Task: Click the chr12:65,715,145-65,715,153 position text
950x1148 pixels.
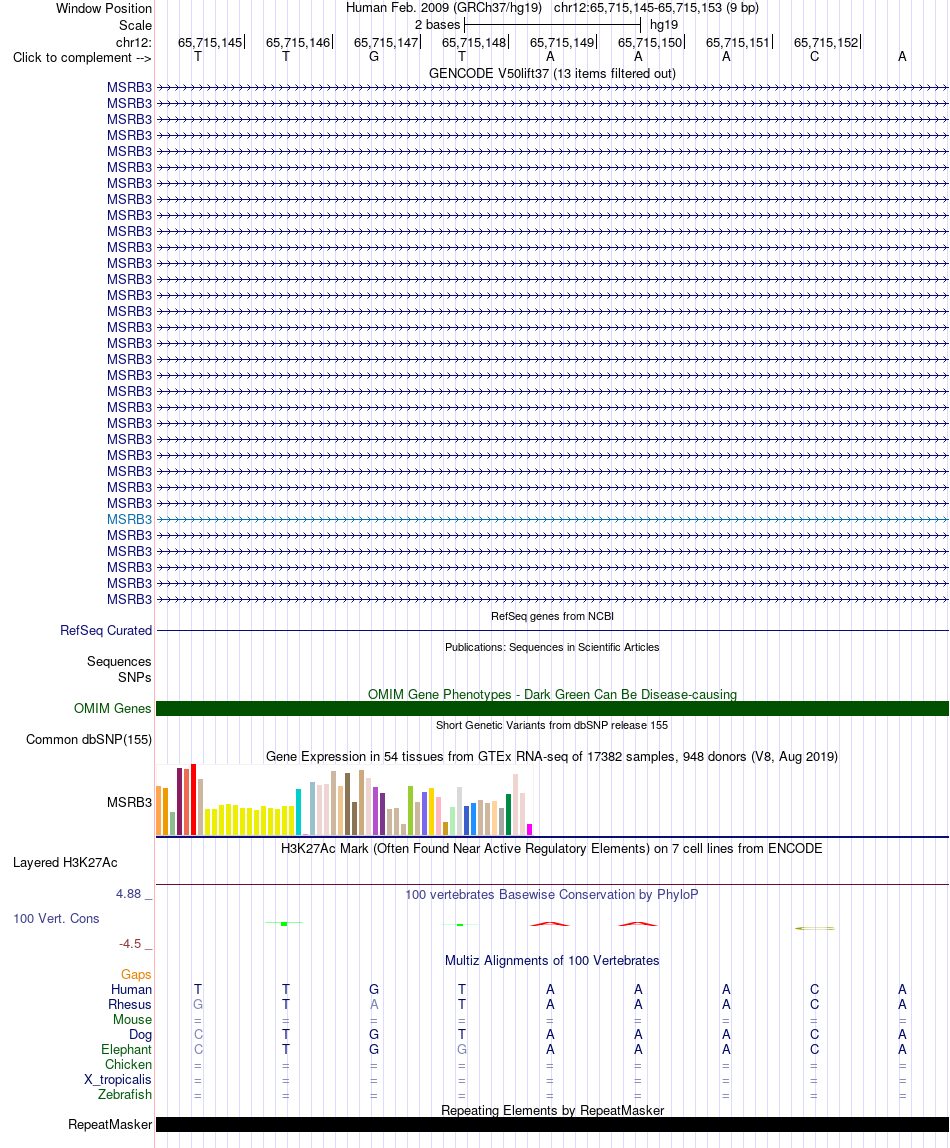Action: tap(656, 8)
